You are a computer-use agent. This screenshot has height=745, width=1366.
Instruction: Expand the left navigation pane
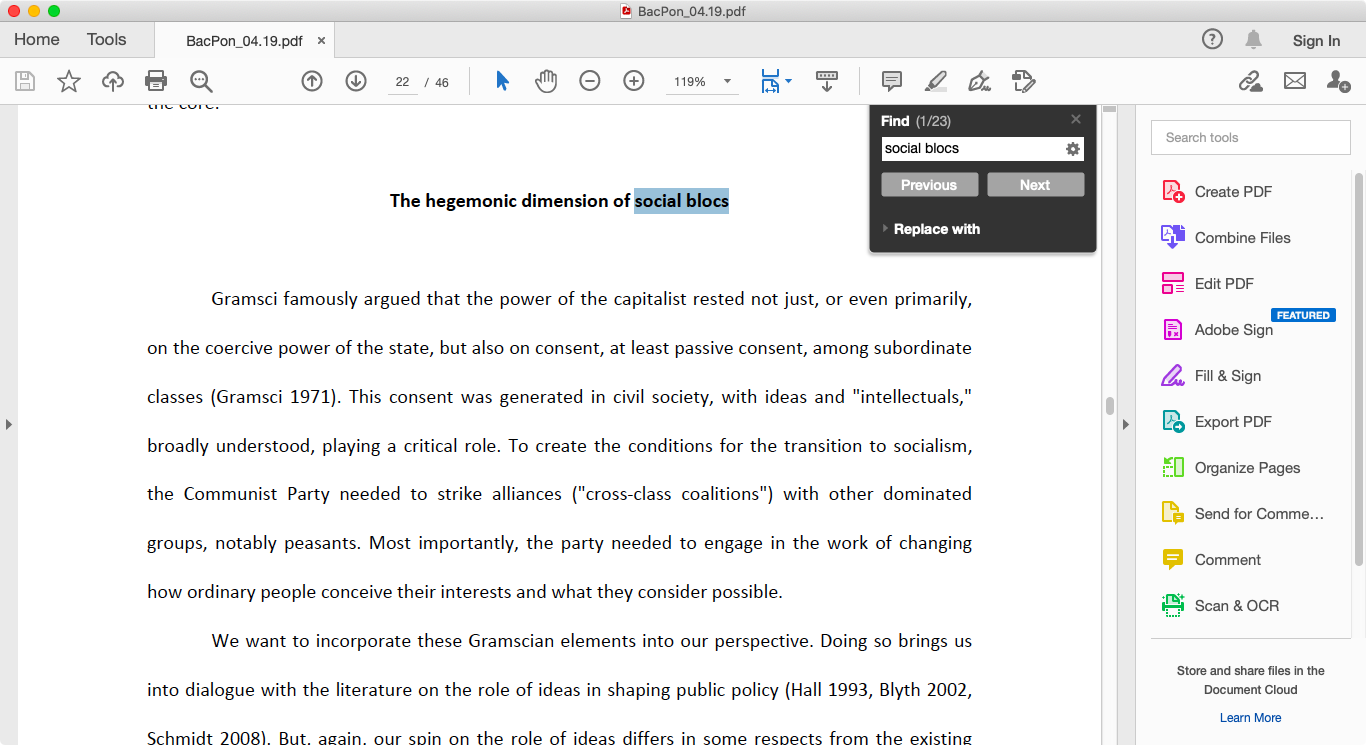coord(9,424)
